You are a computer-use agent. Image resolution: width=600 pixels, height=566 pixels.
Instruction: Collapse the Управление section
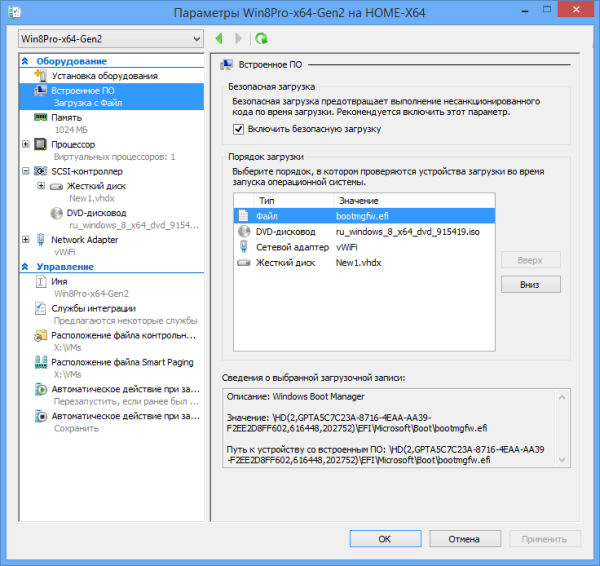(25, 267)
